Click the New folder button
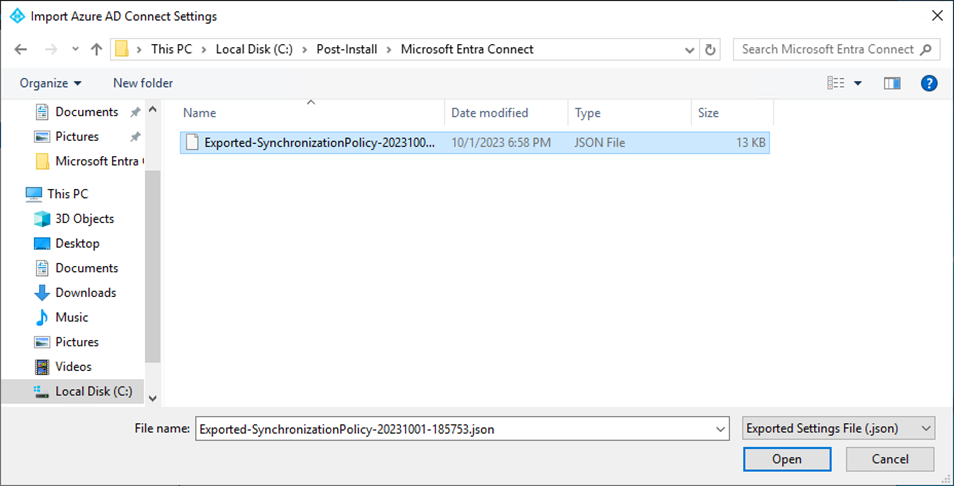This screenshot has height=486, width=954. point(142,83)
